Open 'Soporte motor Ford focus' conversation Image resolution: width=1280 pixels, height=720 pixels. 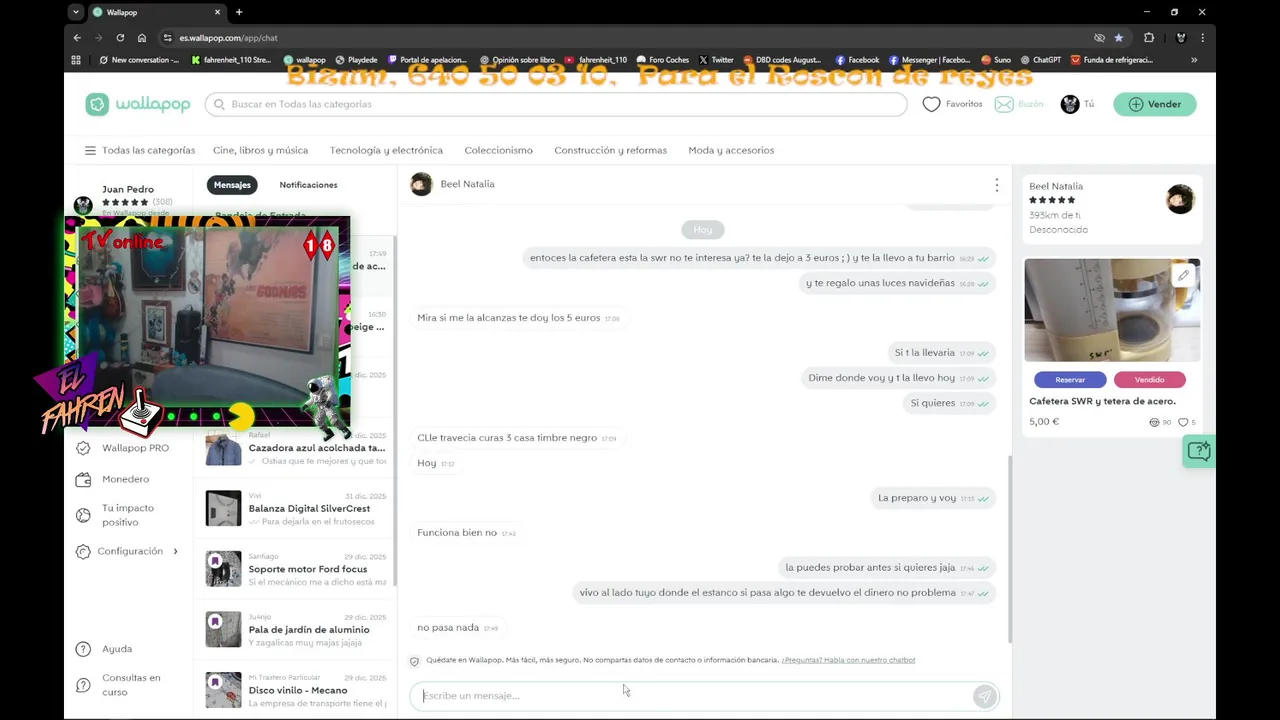tap(295, 569)
